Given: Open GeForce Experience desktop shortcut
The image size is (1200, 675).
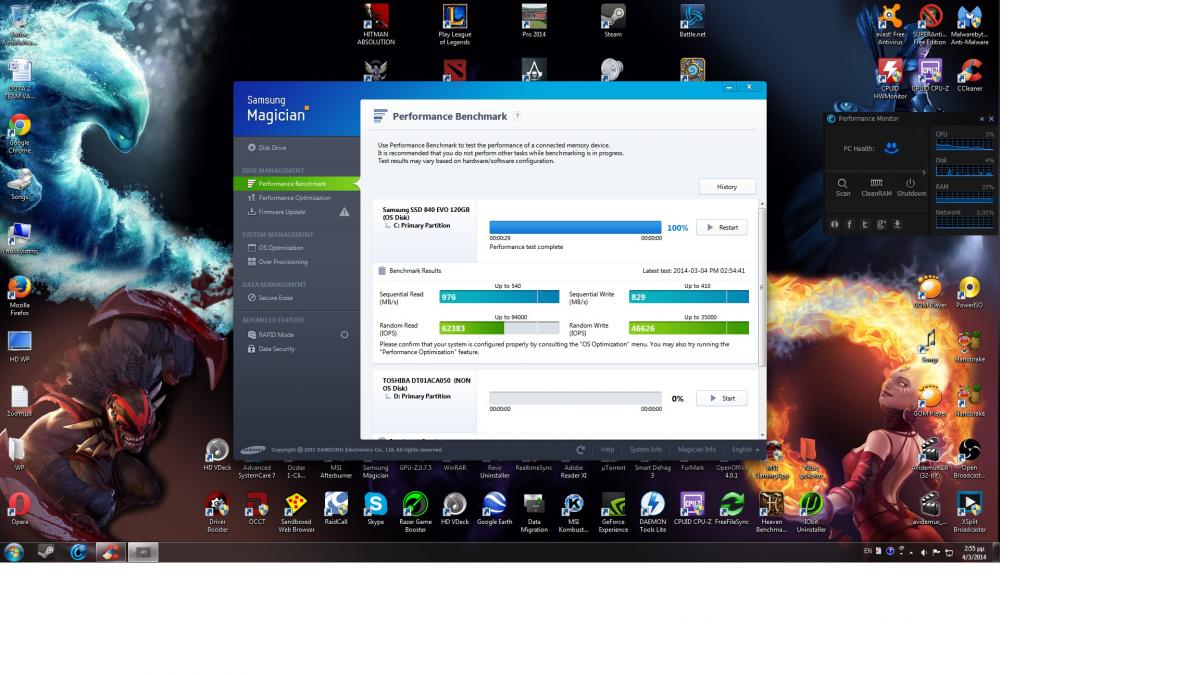Looking at the screenshot, I should pos(613,510).
